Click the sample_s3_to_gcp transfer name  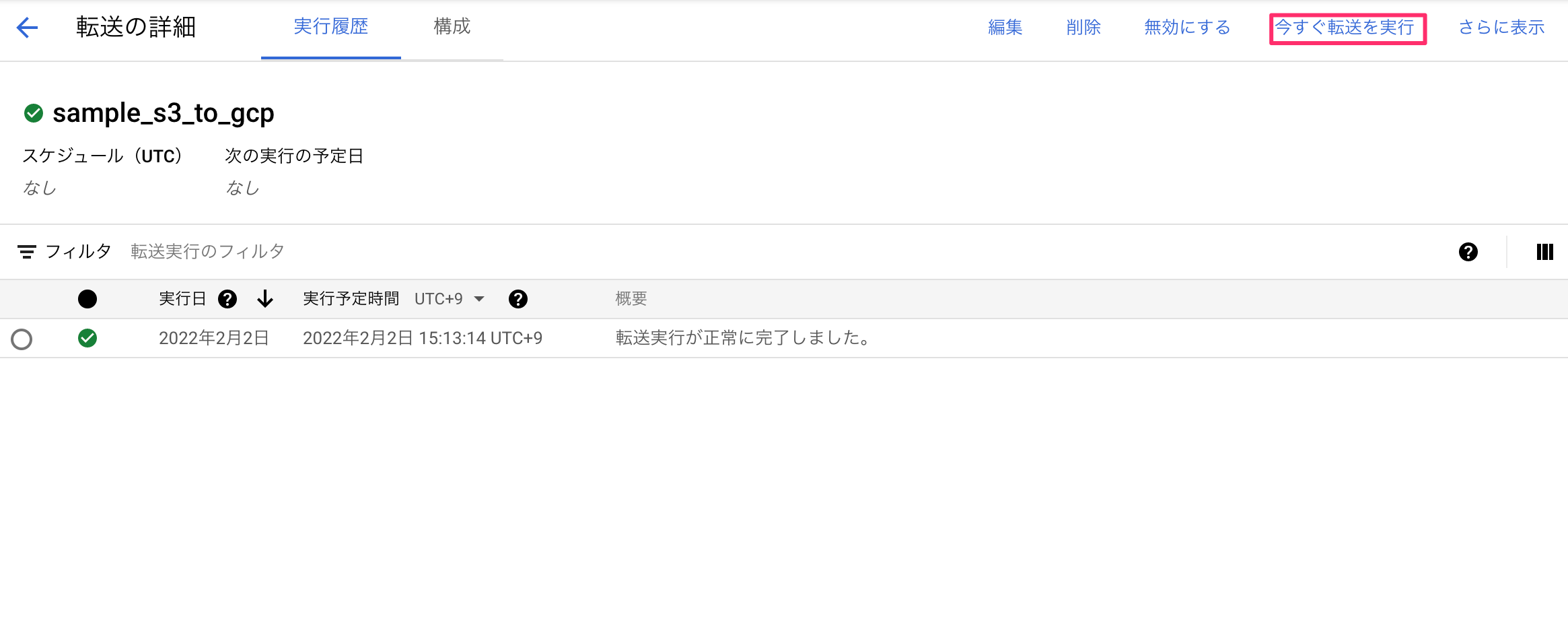(164, 113)
